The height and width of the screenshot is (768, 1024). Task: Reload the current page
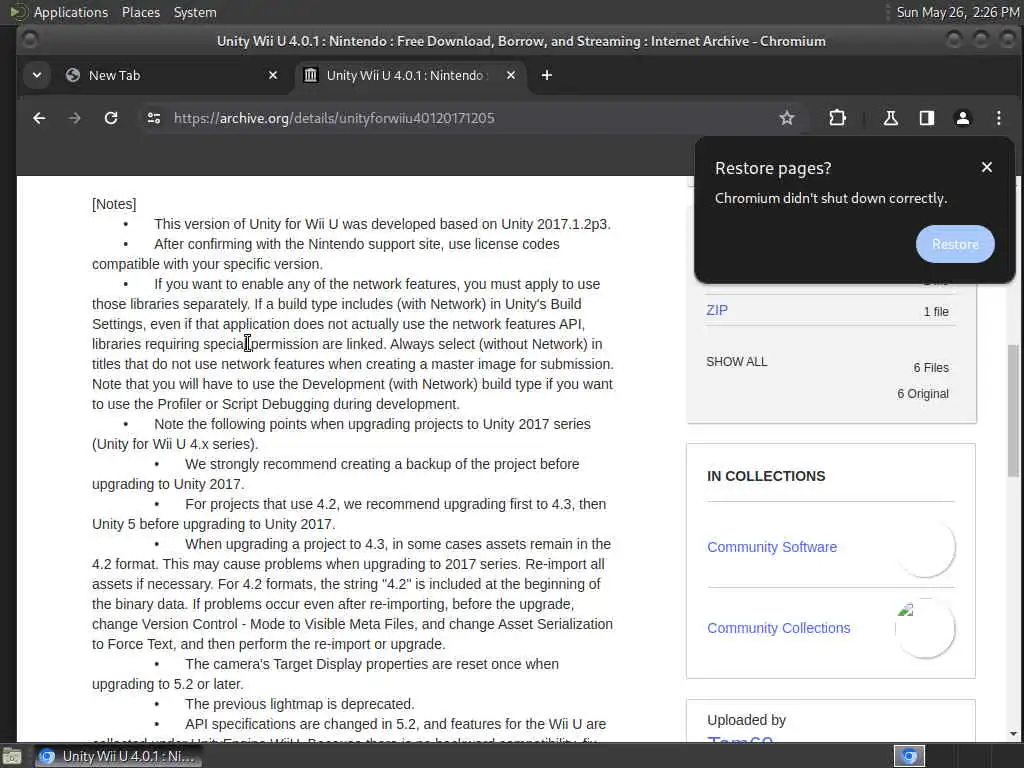[111, 118]
